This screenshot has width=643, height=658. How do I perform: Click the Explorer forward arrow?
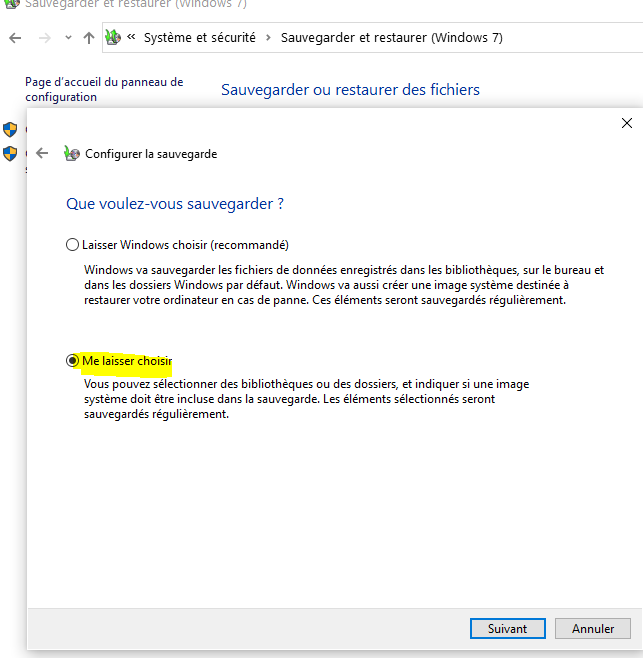pos(44,38)
